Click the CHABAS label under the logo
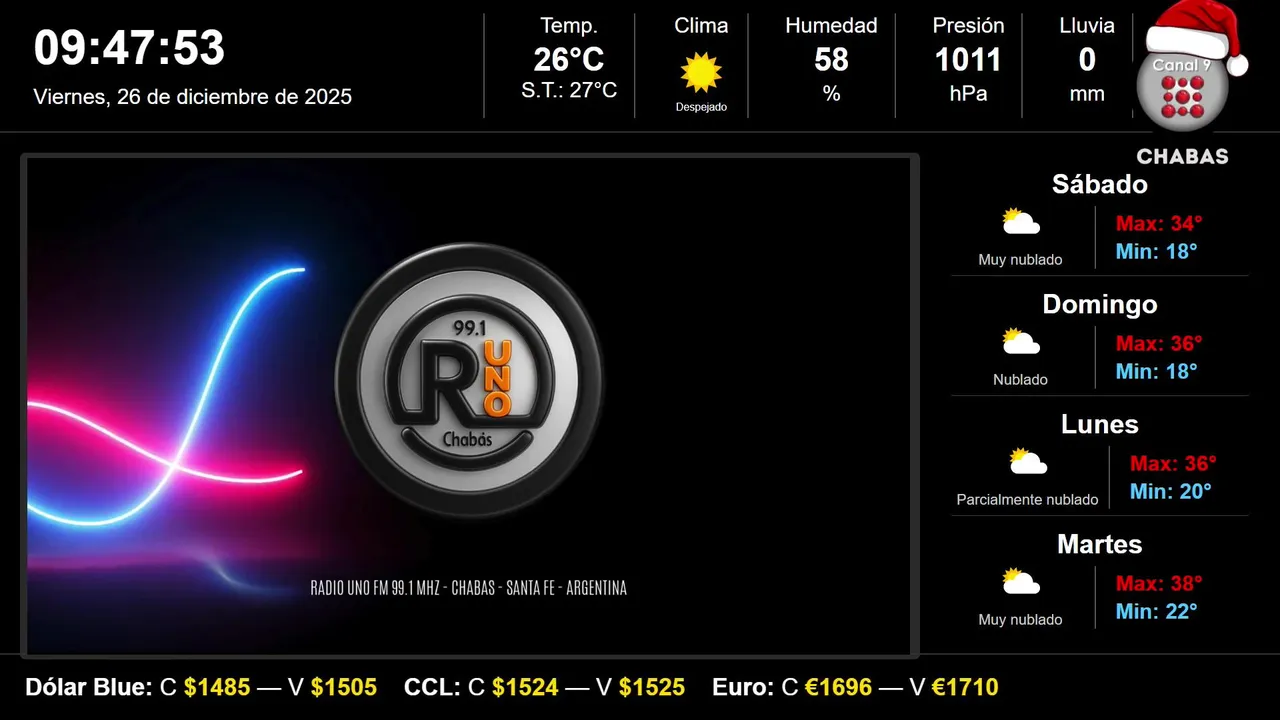1280x720 pixels. [1182, 157]
